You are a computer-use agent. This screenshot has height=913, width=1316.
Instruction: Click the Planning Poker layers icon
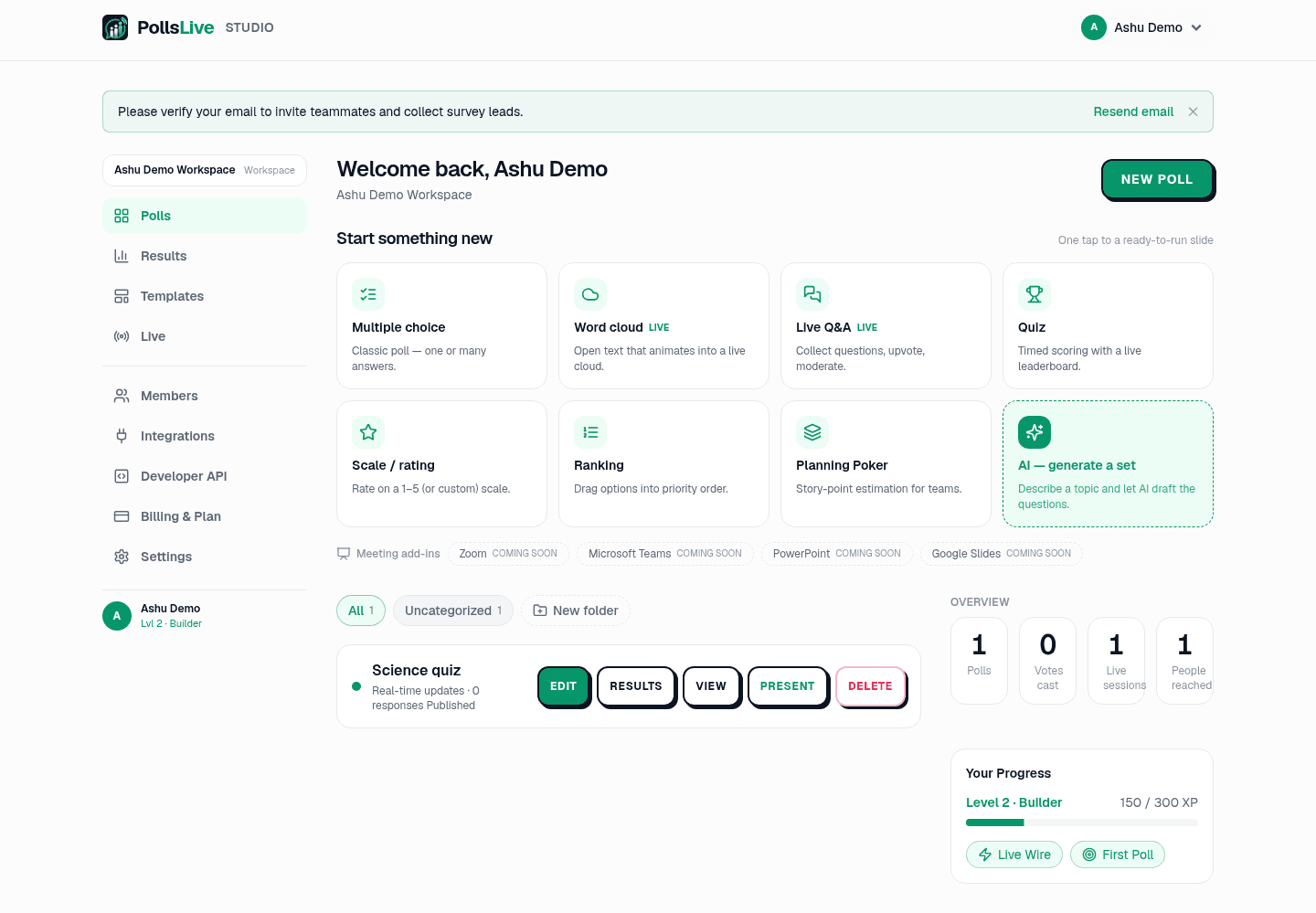coord(812,432)
